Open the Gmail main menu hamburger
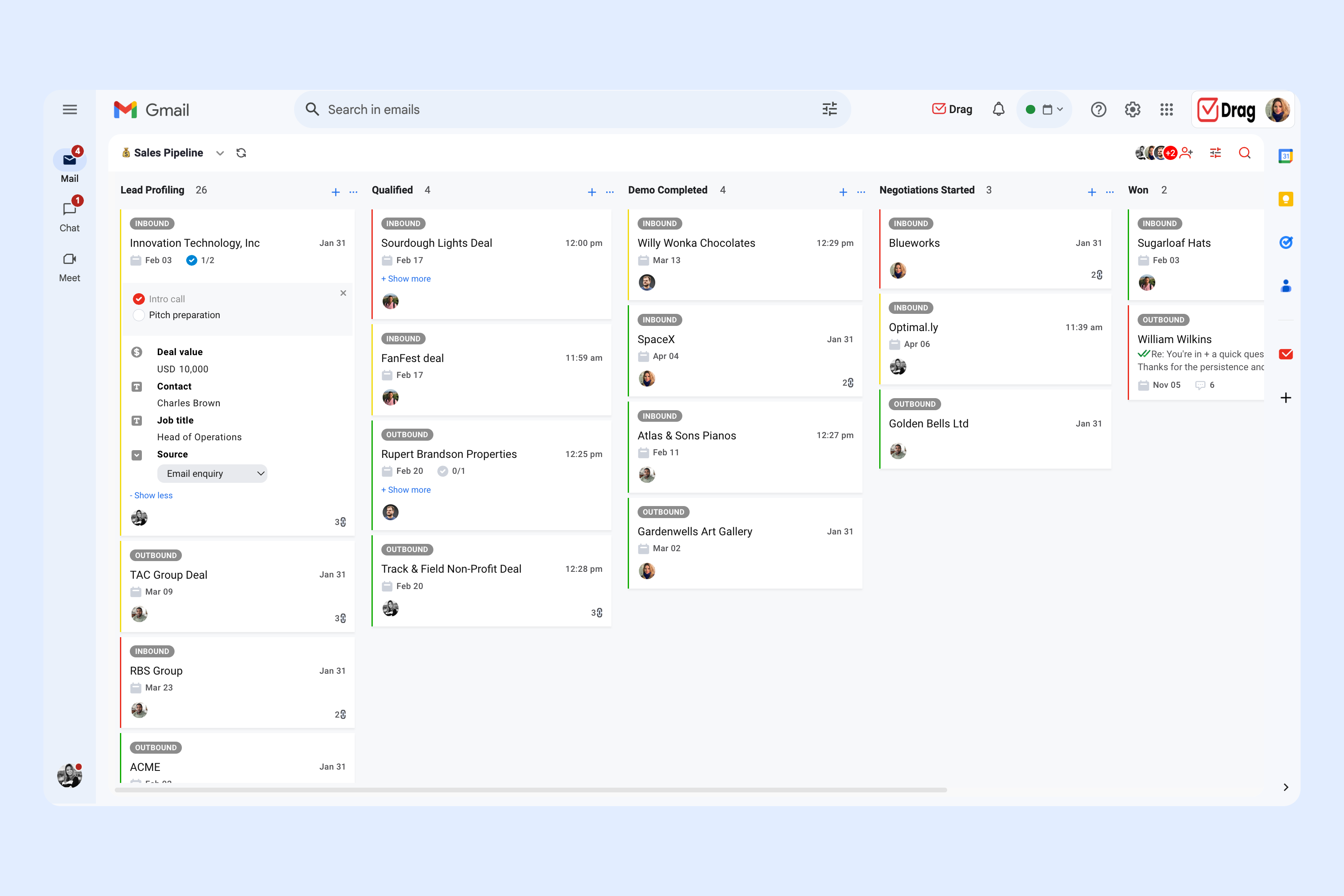The width and height of the screenshot is (1344, 896). point(70,109)
